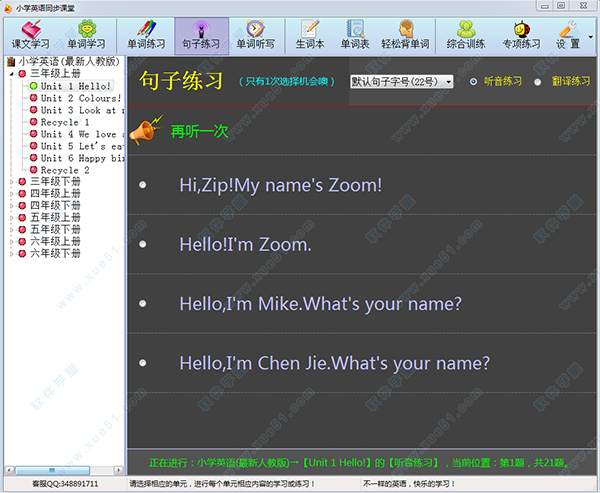Open the 默认句子字号(22号) dropdown
600x493 pixels.
(x=401, y=82)
